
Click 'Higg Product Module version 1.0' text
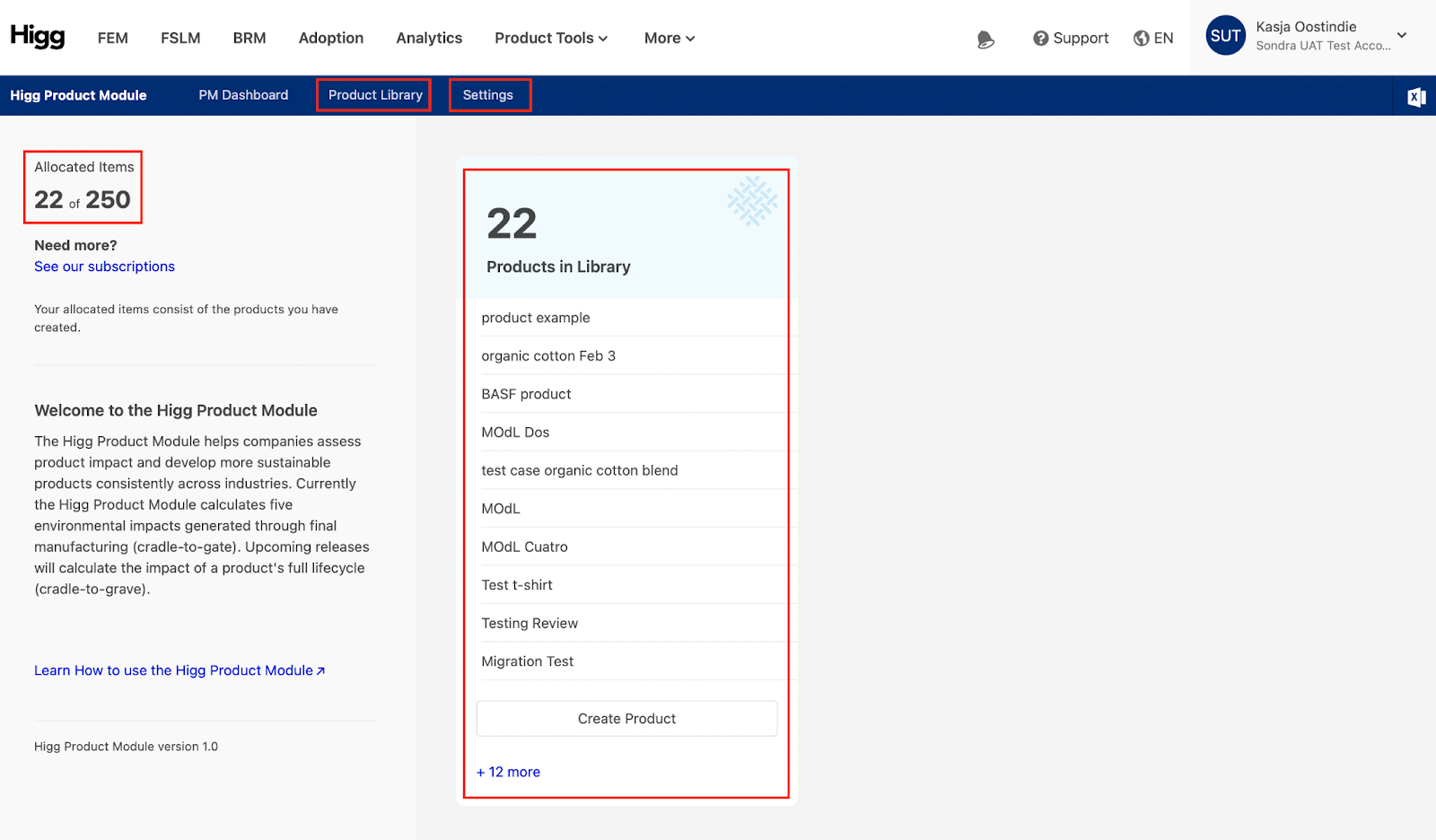126,747
